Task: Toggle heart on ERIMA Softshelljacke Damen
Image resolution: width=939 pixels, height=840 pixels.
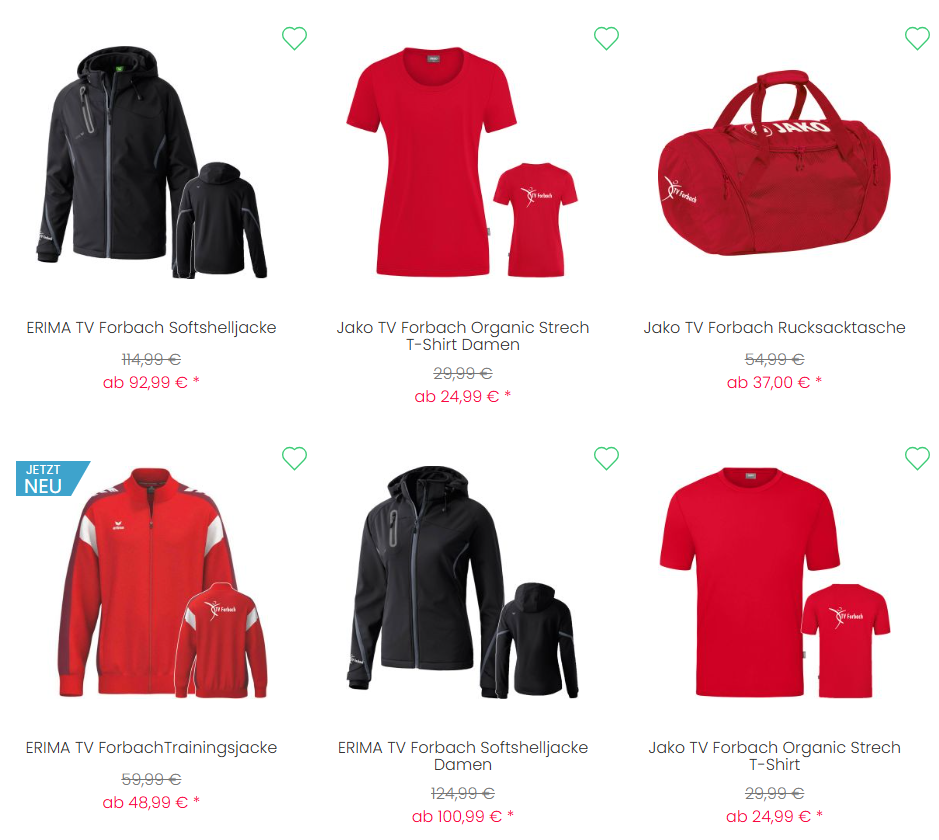Action: [x=606, y=458]
